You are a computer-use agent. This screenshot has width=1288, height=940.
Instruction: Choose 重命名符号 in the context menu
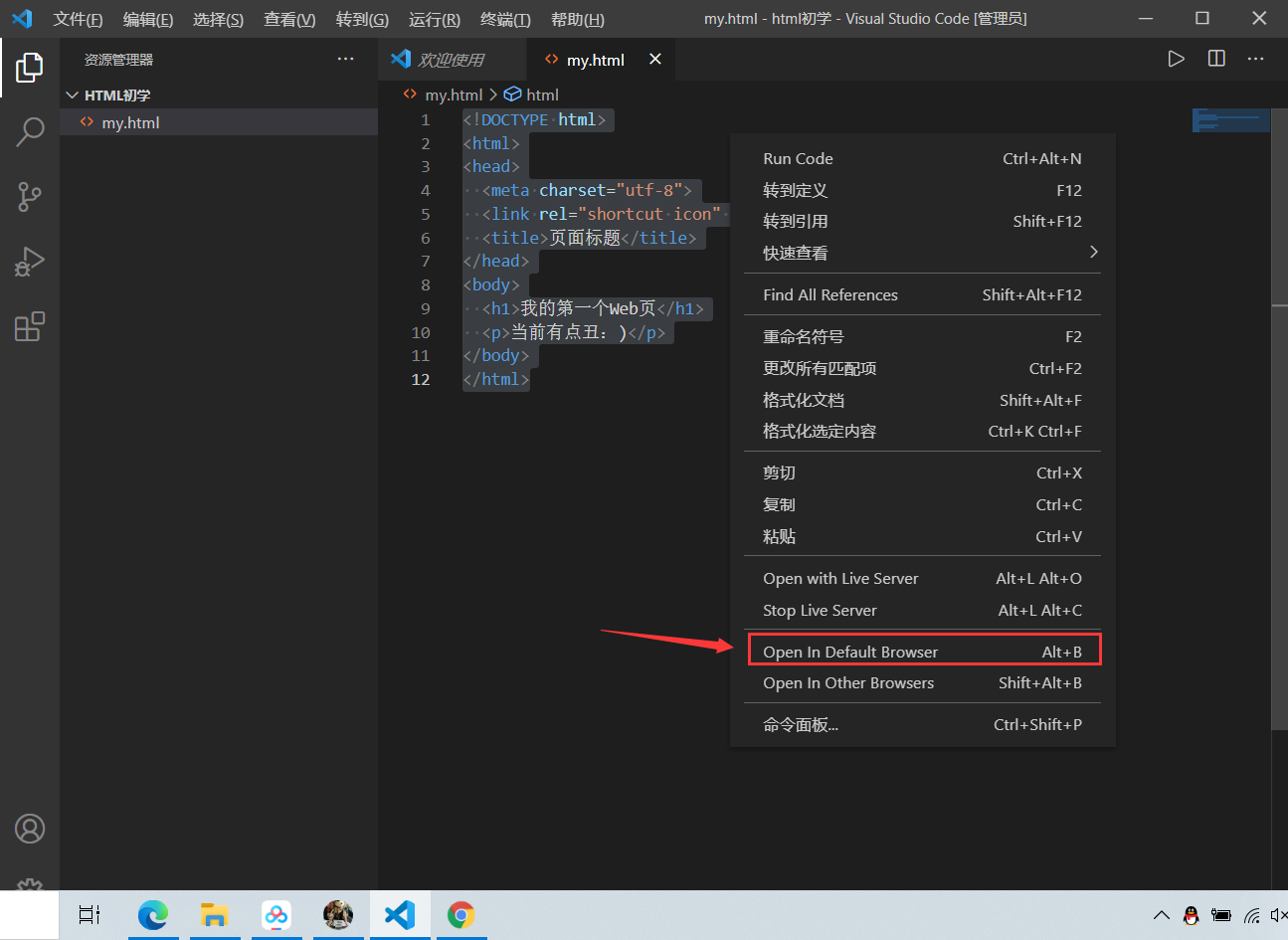click(922, 336)
